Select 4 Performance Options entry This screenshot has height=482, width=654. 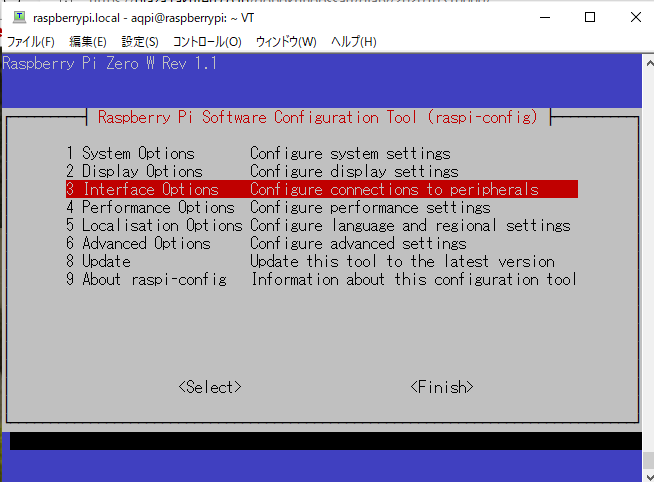click(x=322, y=207)
